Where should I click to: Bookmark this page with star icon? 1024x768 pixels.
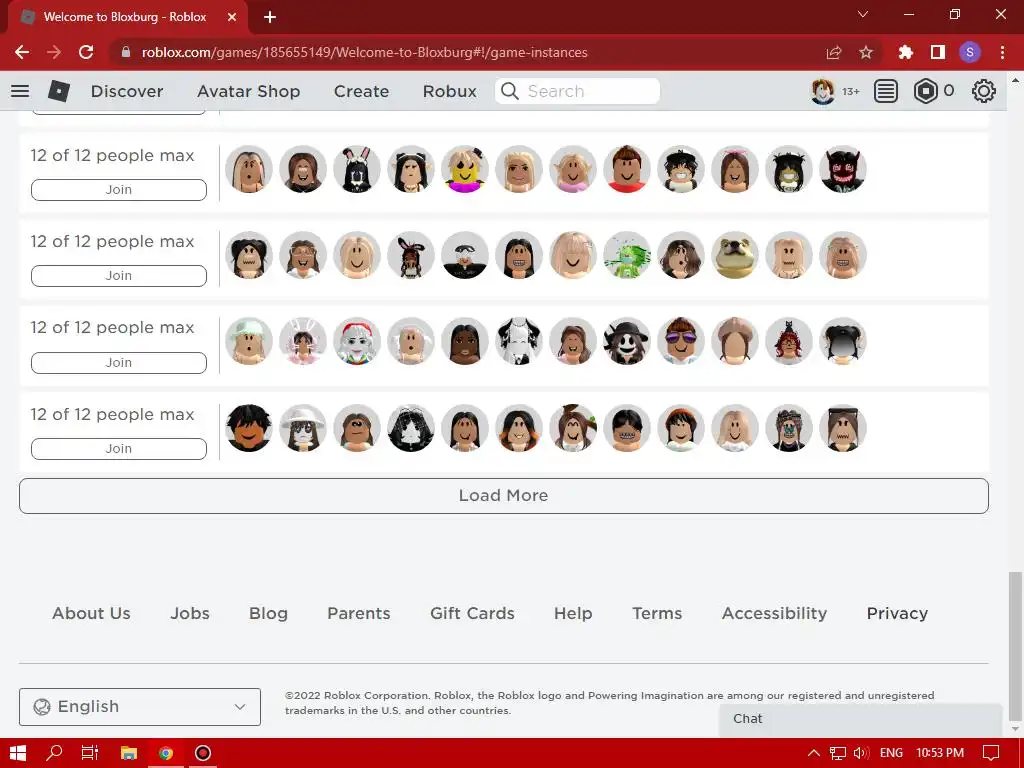866,52
